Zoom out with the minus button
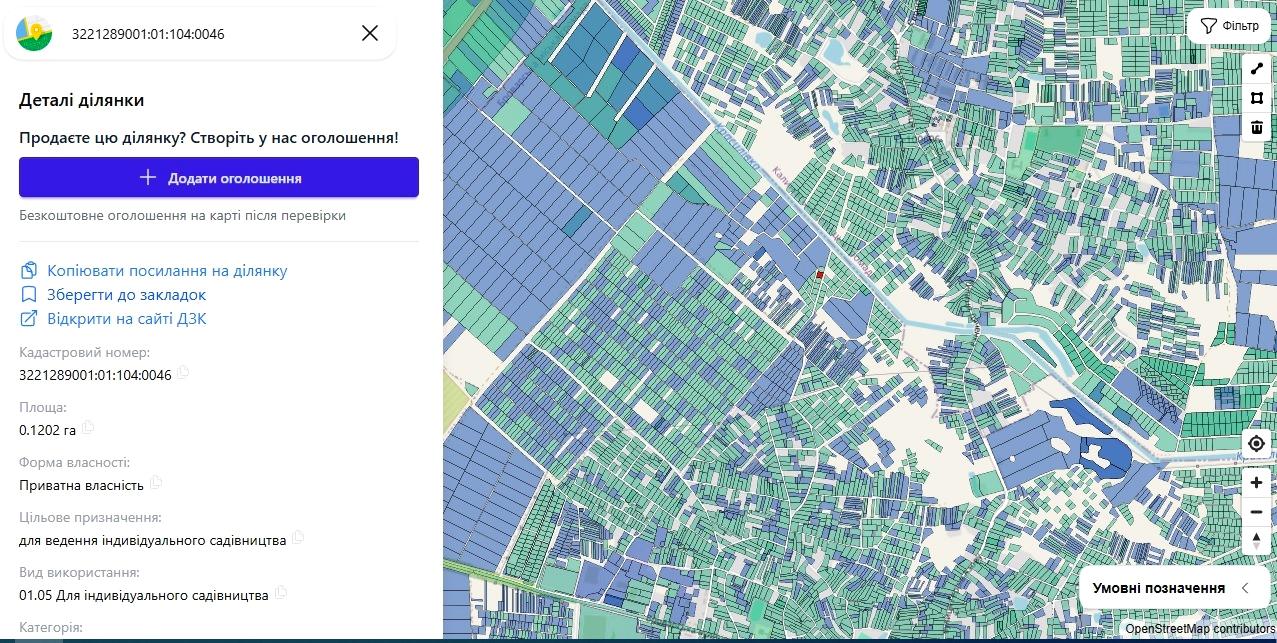 tap(1257, 512)
